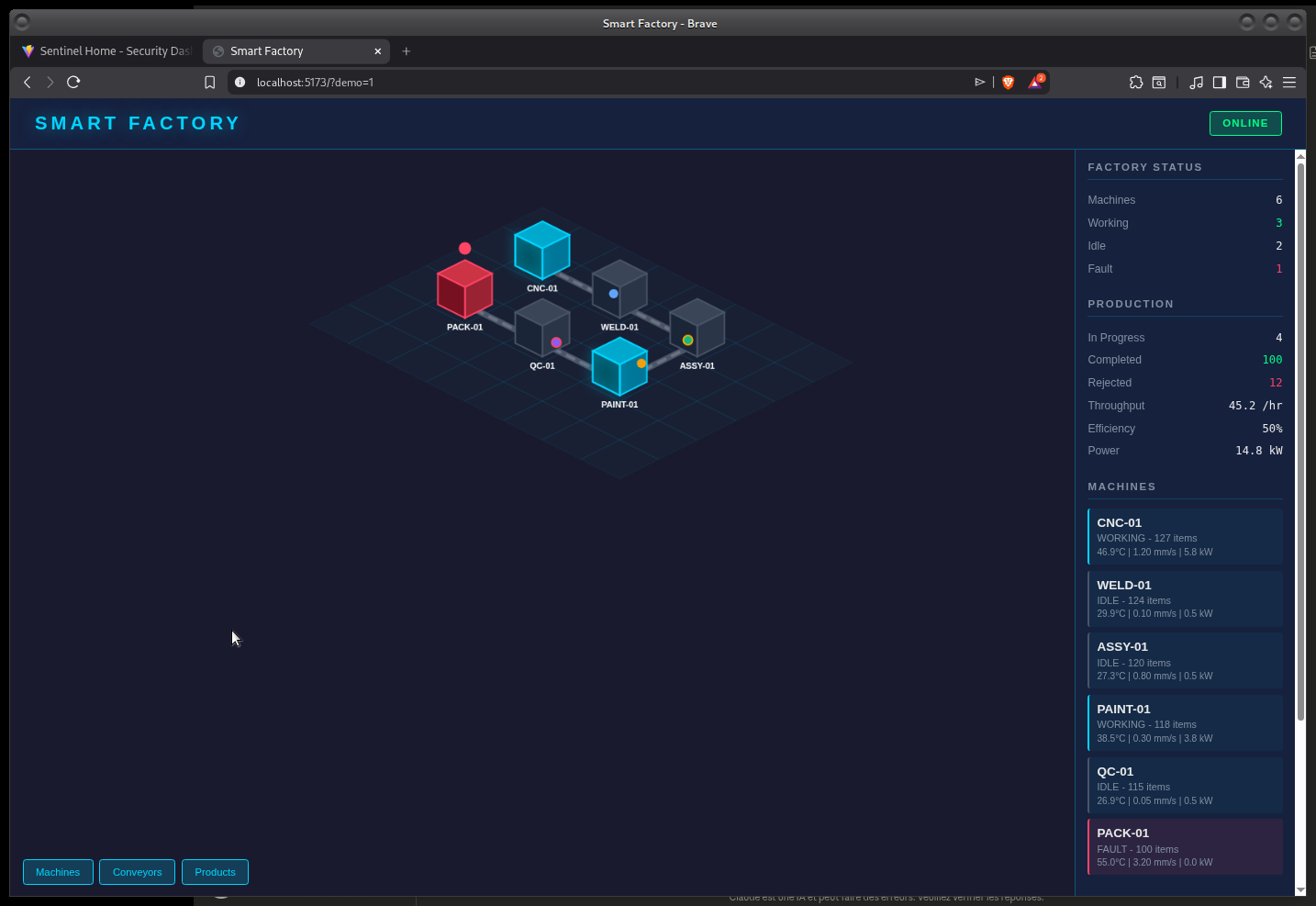Viewport: 1316px width, 906px height.
Task: Toggle the Conveyors layer button
Action: point(137,872)
